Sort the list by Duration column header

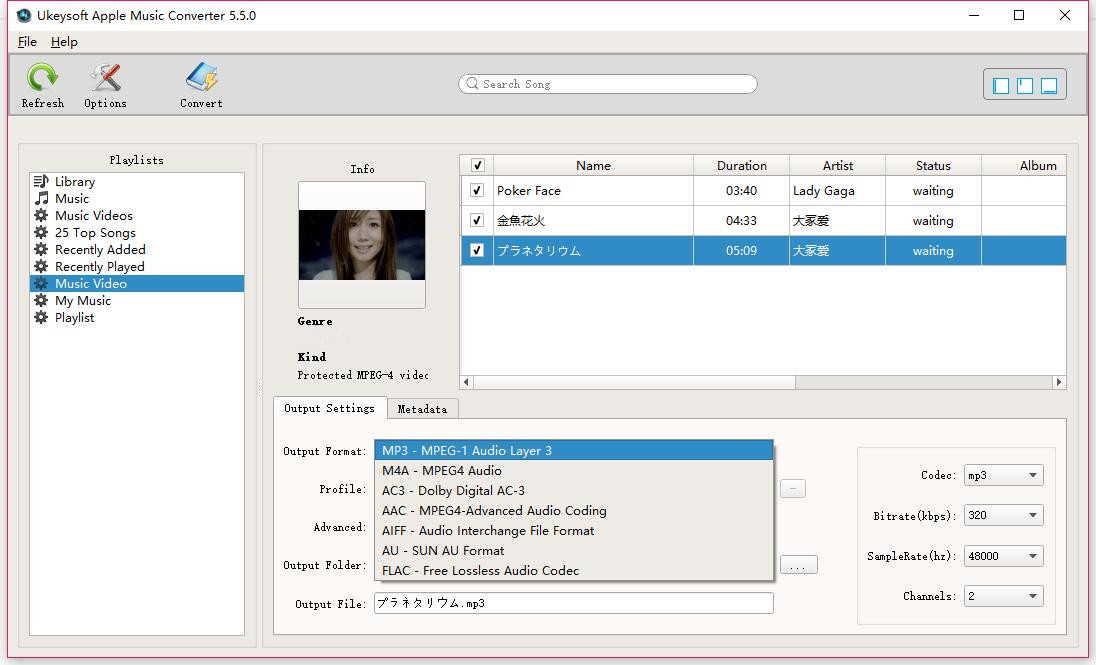click(x=742, y=165)
